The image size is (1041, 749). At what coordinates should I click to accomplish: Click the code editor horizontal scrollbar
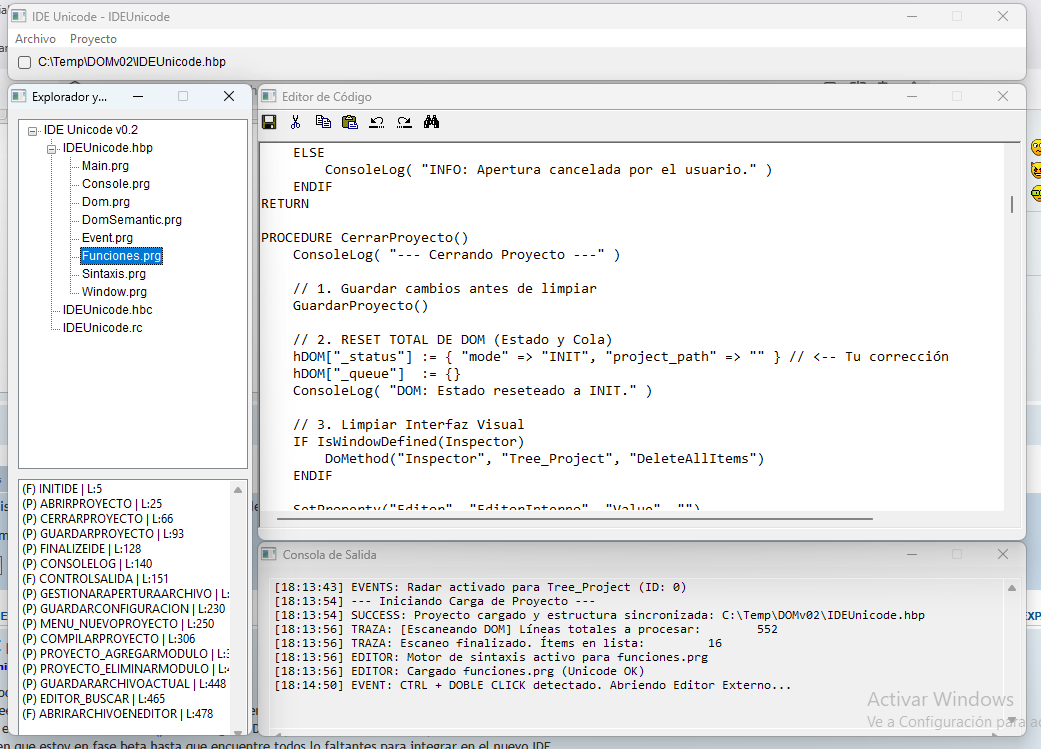pyautogui.click(x=575, y=519)
